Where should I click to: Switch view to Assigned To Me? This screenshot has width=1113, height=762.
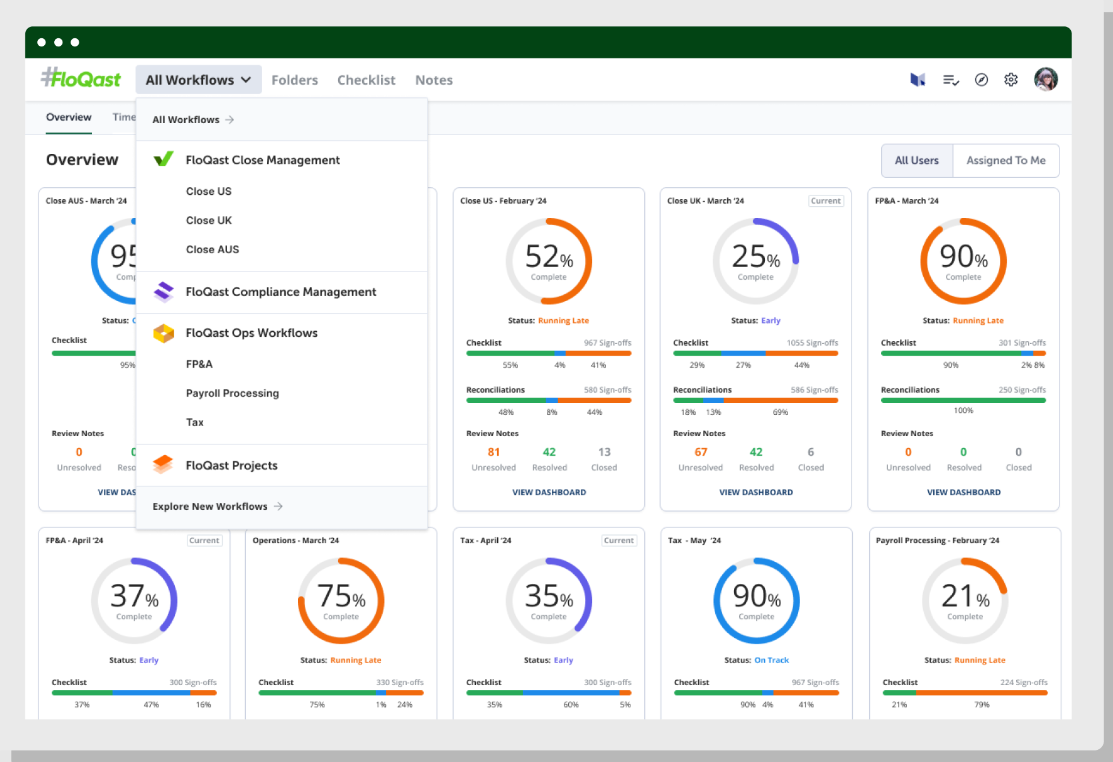point(1005,160)
